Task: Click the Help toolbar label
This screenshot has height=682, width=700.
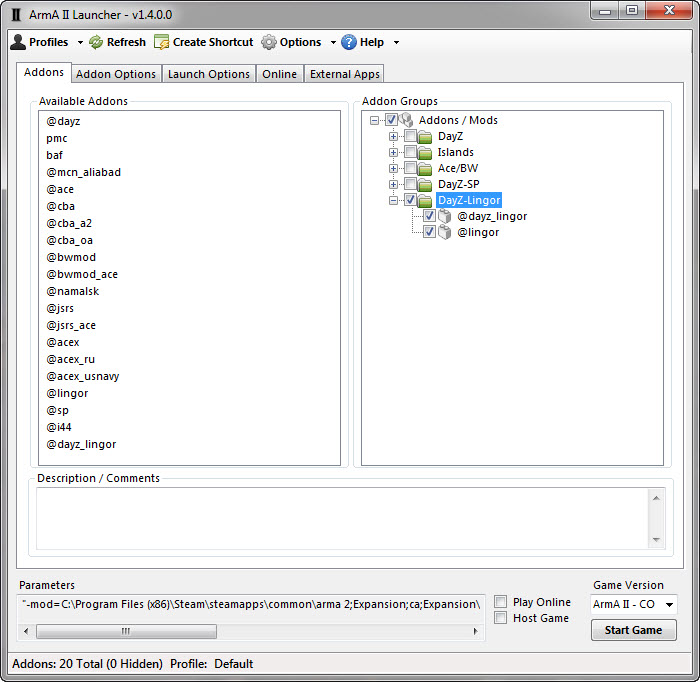Action: (x=372, y=42)
